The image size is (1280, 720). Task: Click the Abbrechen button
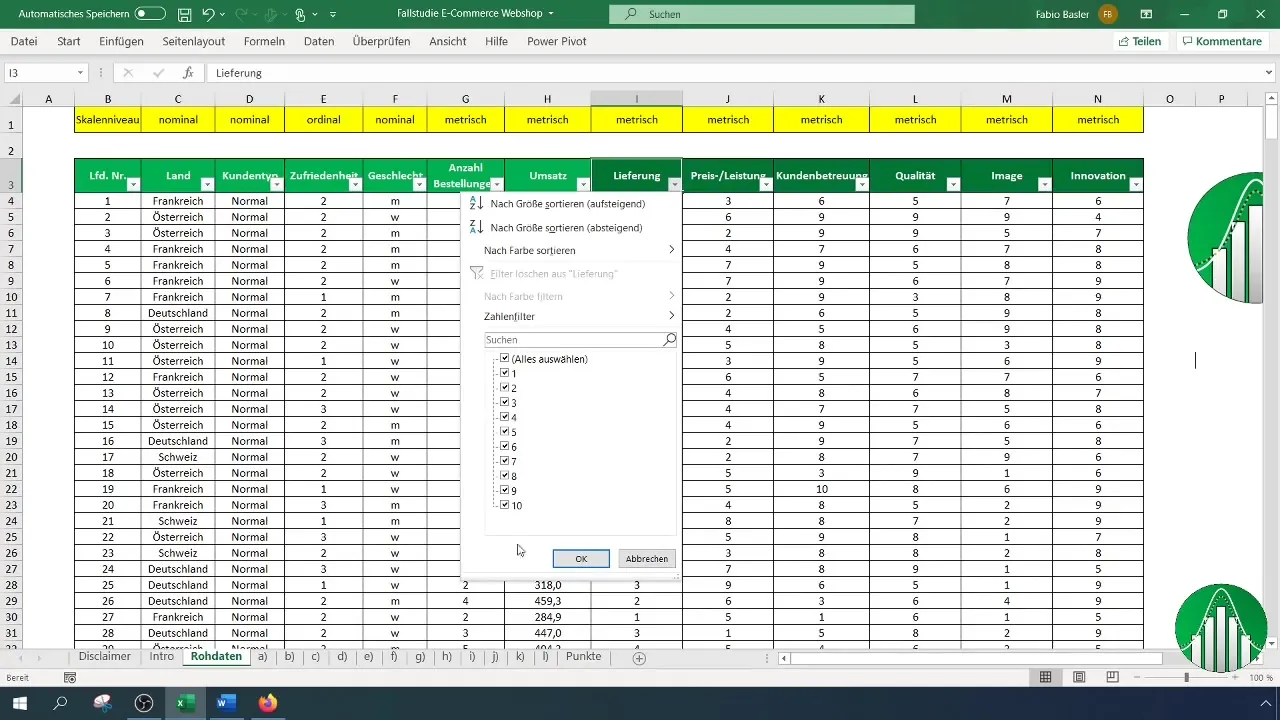[x=647, y=558]
